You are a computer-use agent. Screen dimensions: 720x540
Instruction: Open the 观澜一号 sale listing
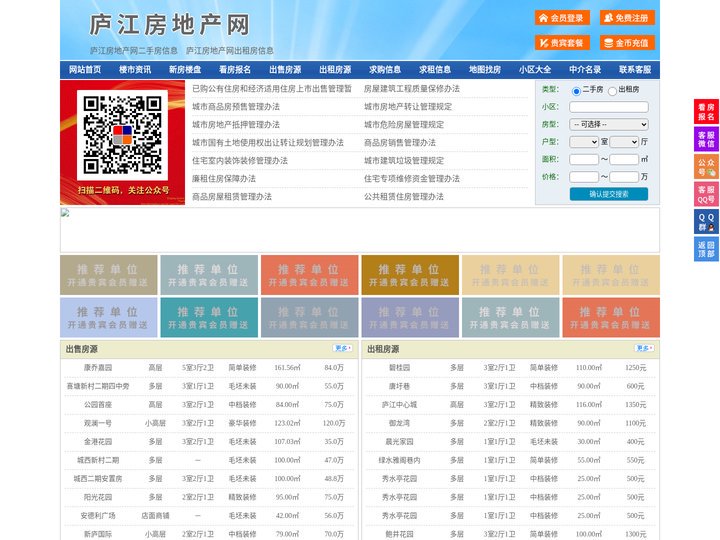tap(98, 423)
